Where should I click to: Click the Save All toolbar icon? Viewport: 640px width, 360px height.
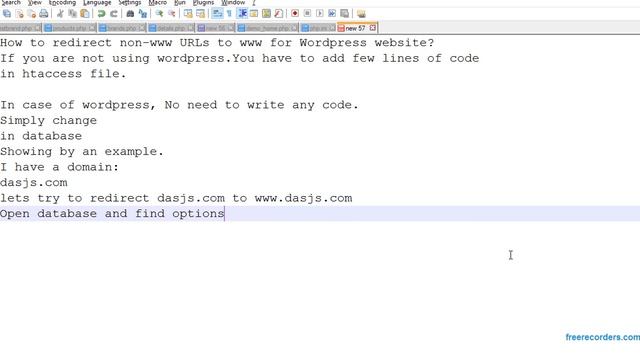(7, 14)
